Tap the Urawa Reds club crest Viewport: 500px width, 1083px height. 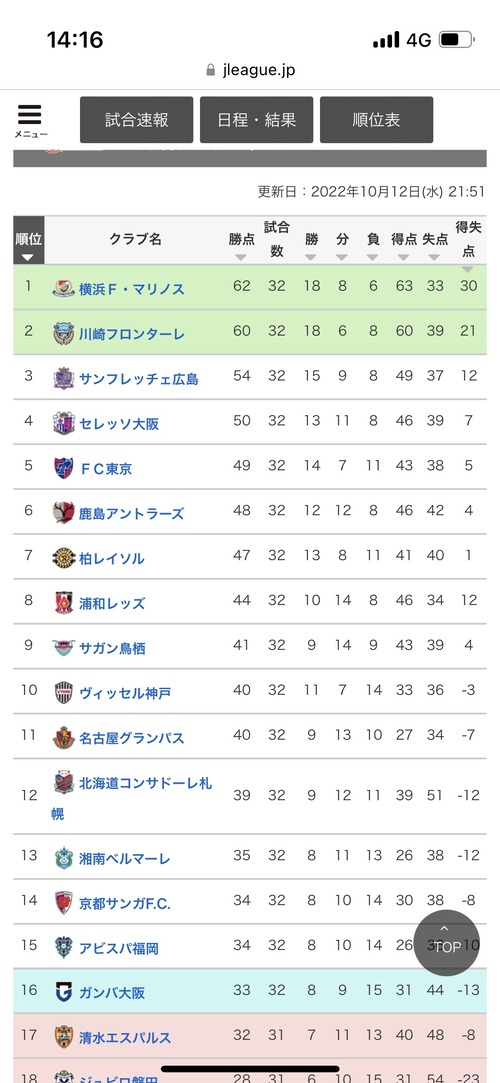(64, 602)
